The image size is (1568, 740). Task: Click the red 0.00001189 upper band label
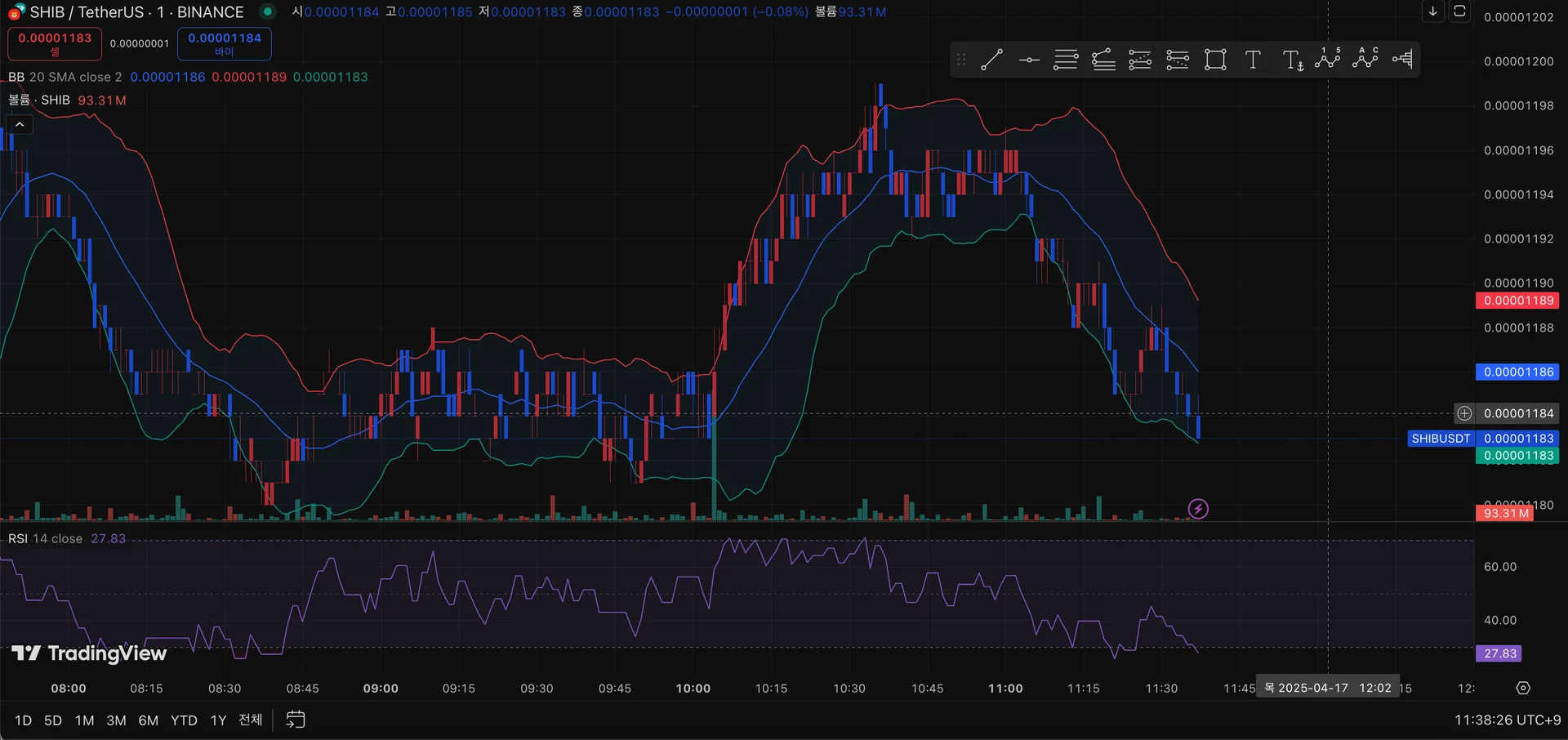click(1518, 301)
